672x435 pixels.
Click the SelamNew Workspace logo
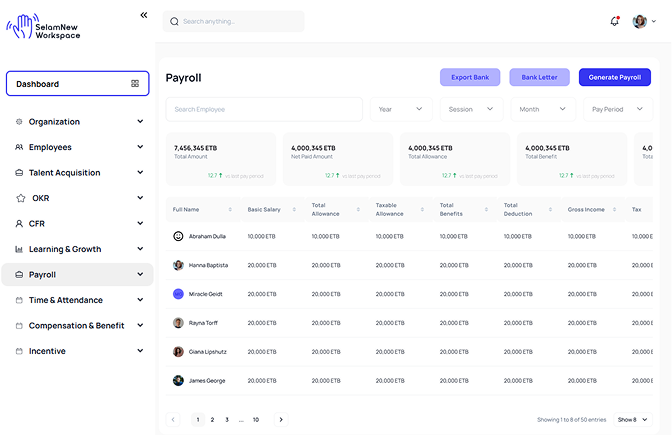click(45, 27)
